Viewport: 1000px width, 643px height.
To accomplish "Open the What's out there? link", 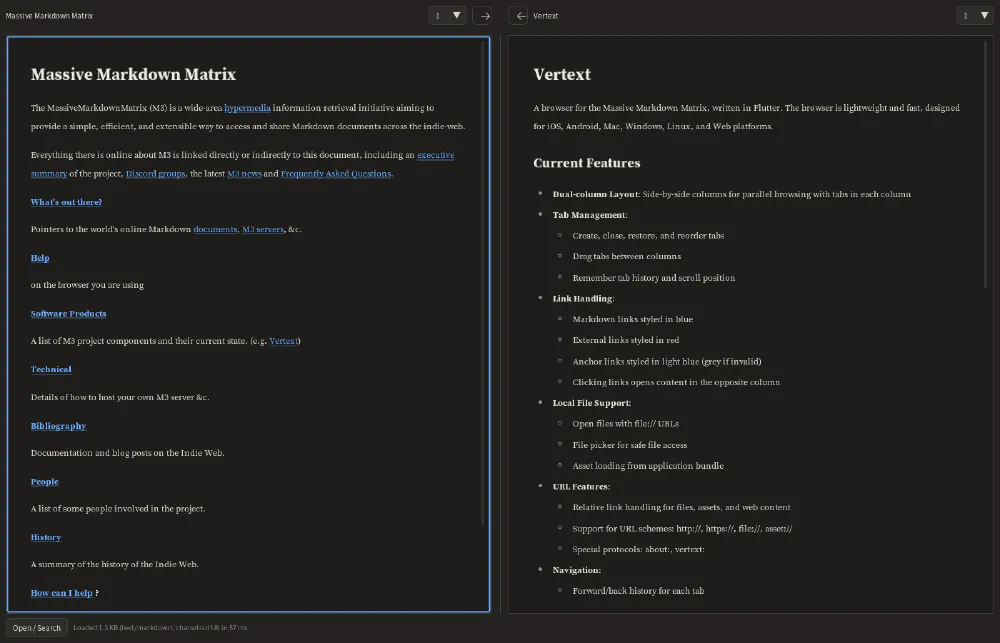I will pyautogui.click(x=66, y=202).
